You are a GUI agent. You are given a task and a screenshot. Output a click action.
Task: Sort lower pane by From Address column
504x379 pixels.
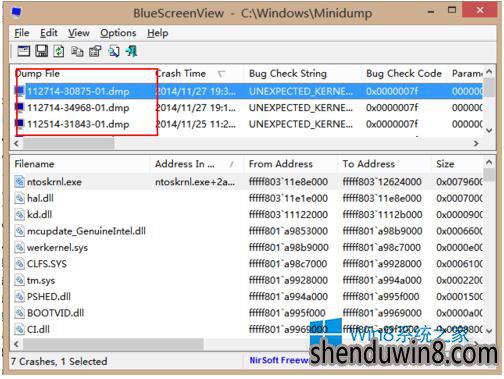pos(291,164)
